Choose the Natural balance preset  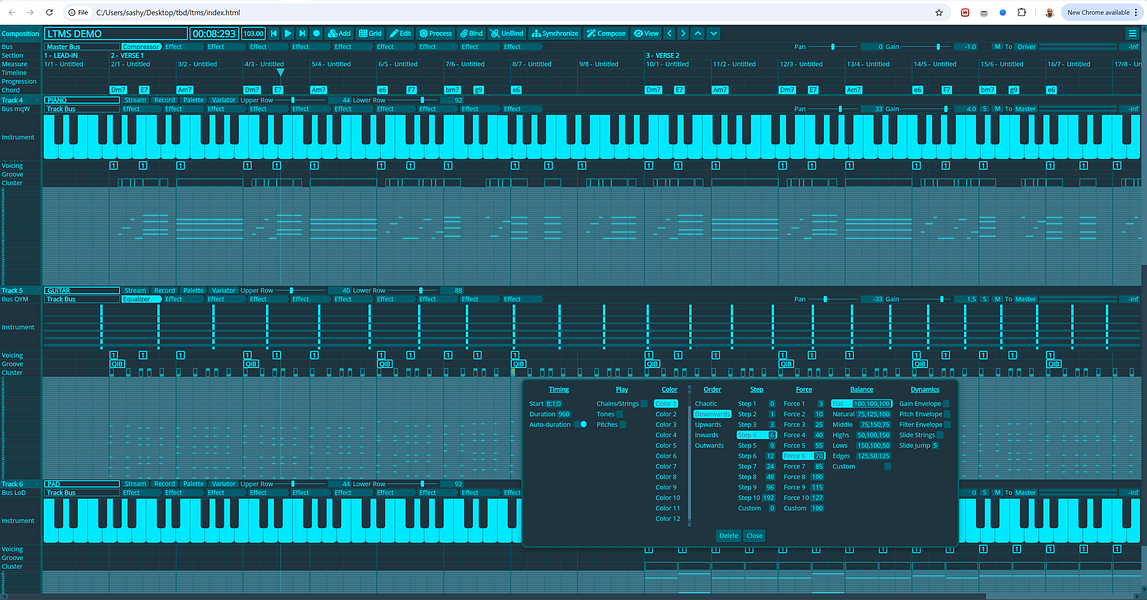861,414
